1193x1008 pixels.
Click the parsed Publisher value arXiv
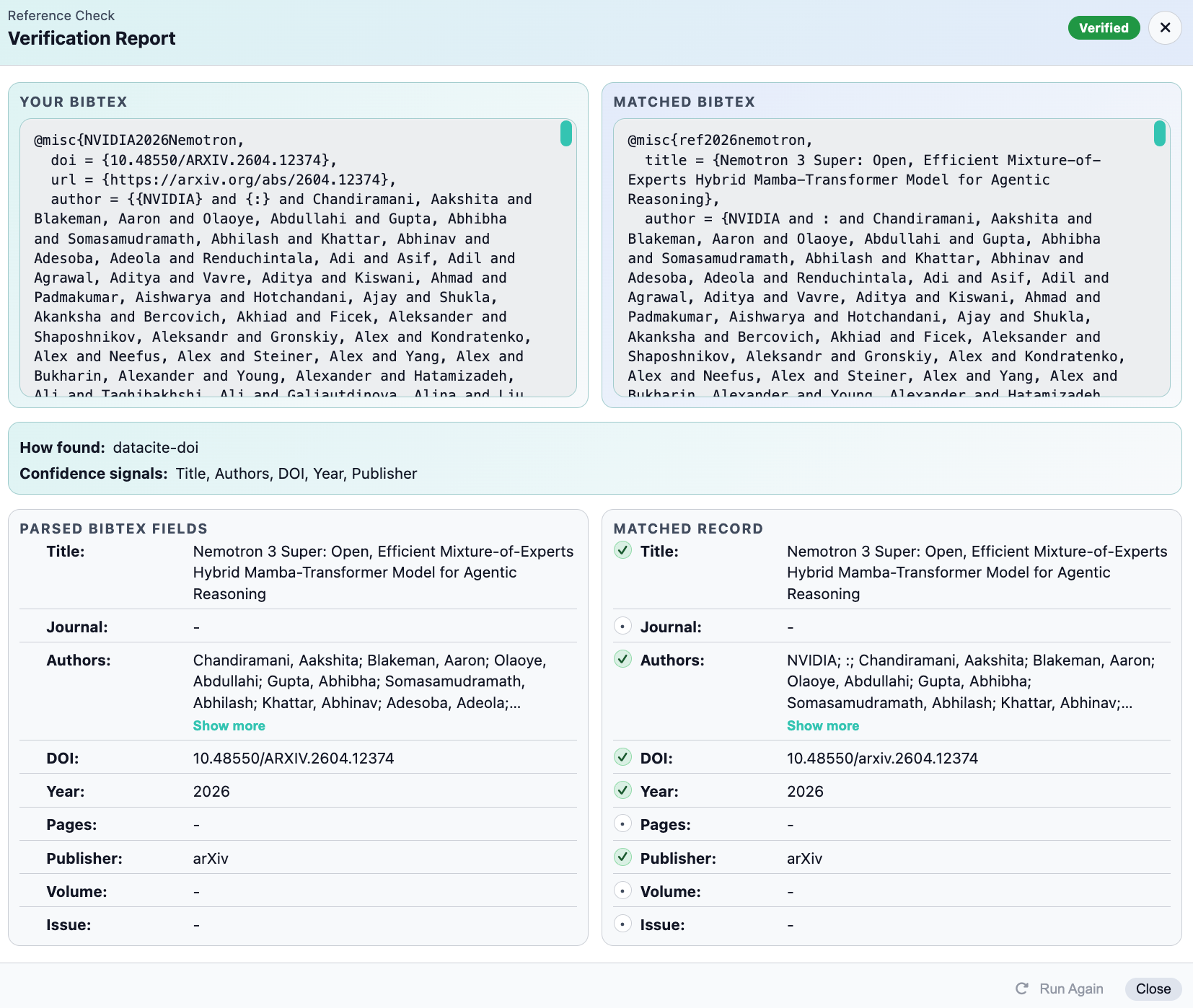(211, 858)
